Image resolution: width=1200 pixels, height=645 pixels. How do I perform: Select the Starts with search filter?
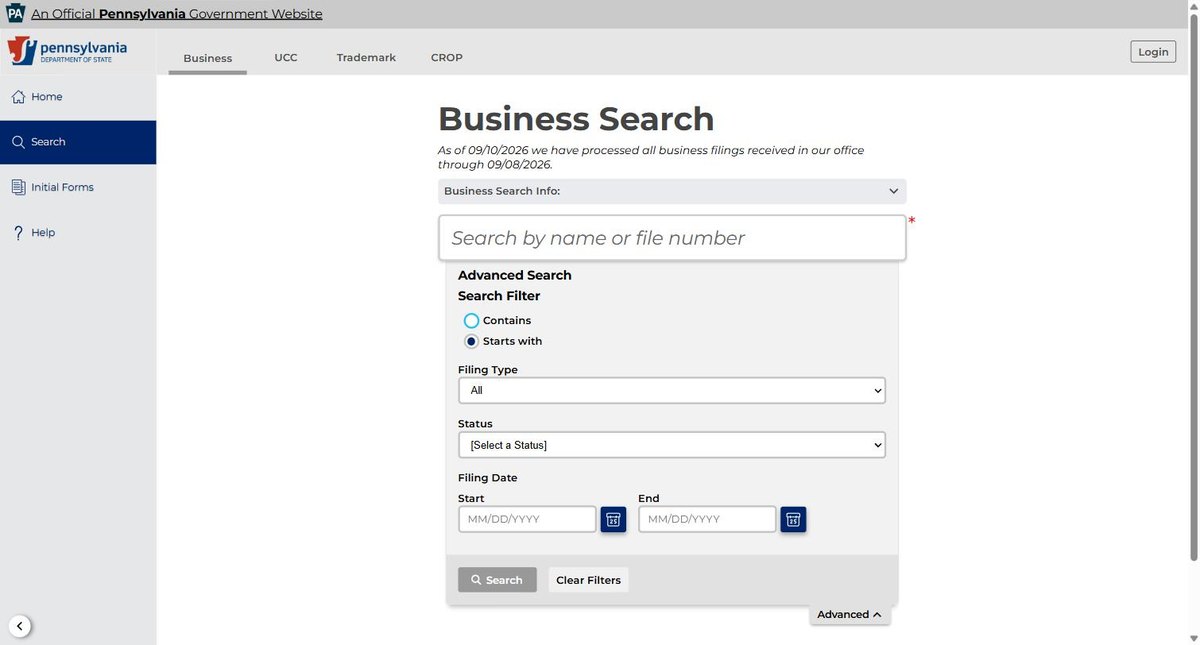[x=471, y=341]
